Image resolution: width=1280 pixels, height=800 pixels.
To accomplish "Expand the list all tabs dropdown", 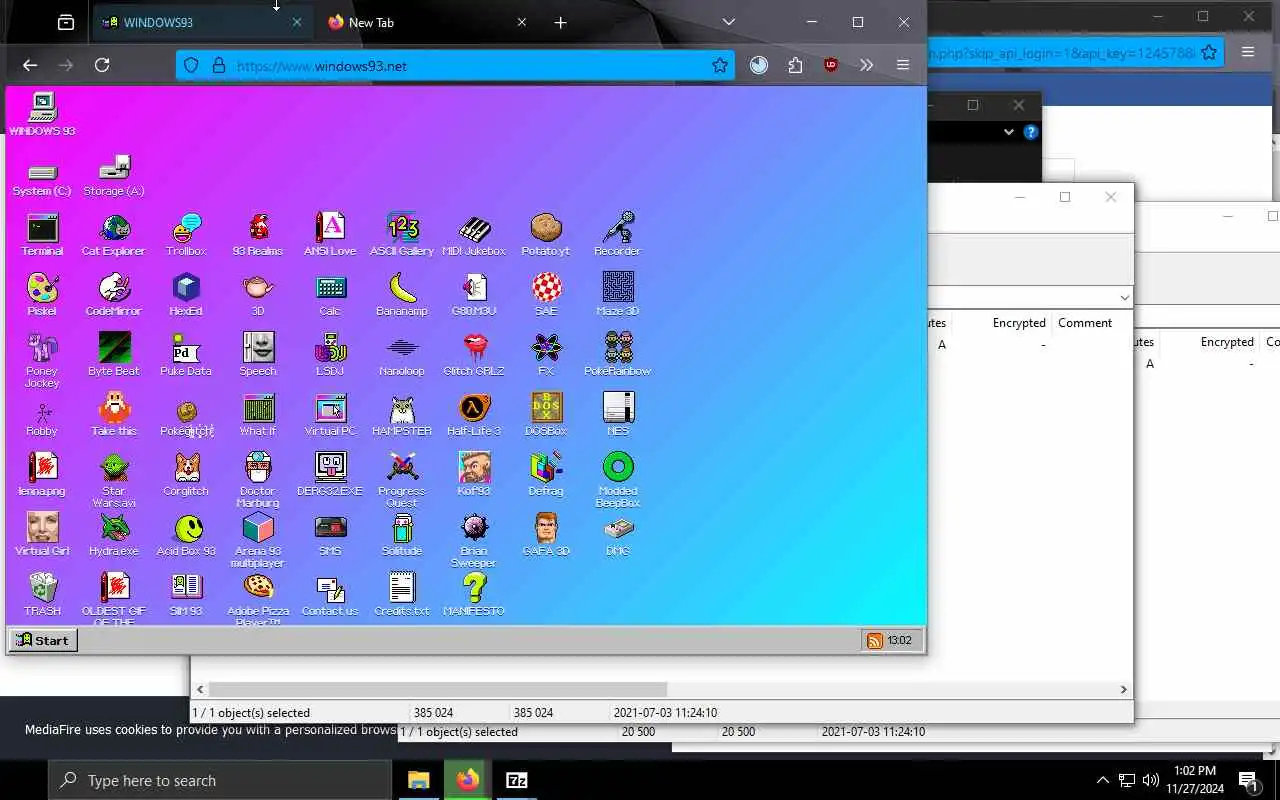I will 729,22.
